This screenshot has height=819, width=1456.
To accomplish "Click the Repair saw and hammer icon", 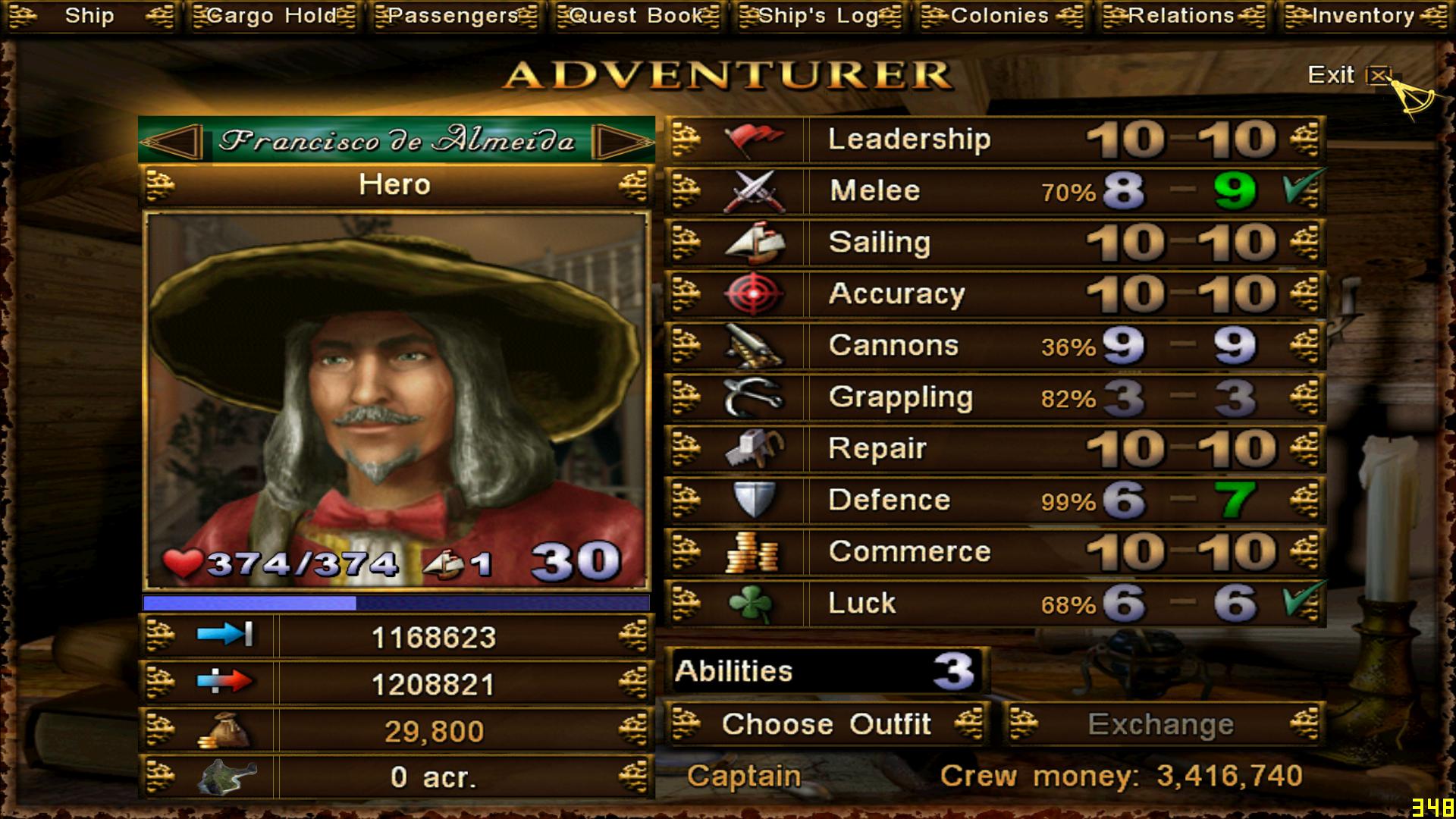I will (753, 449).
